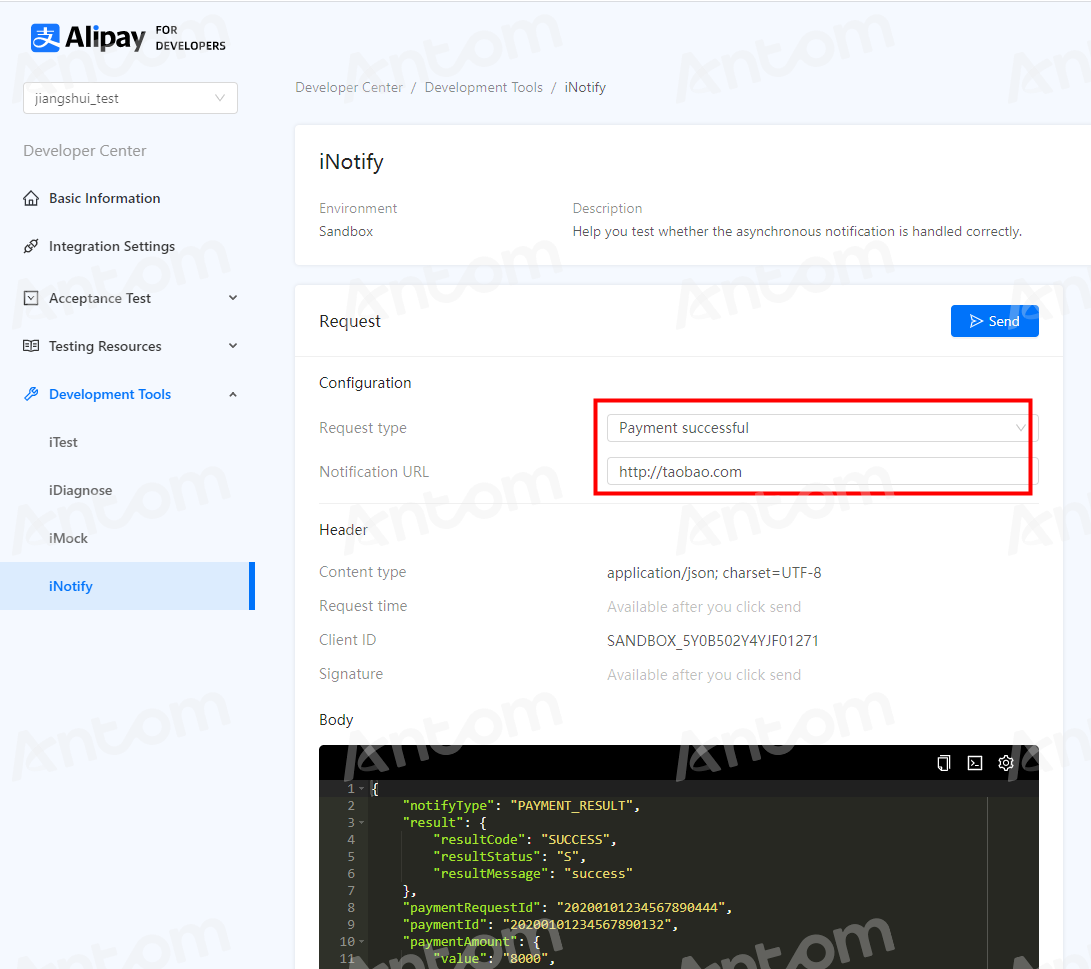This screenshot has height=969, width=1091.
Task: Click the "notifyType" line in the body
Action: pyautogui.click(x=520, y=806)
